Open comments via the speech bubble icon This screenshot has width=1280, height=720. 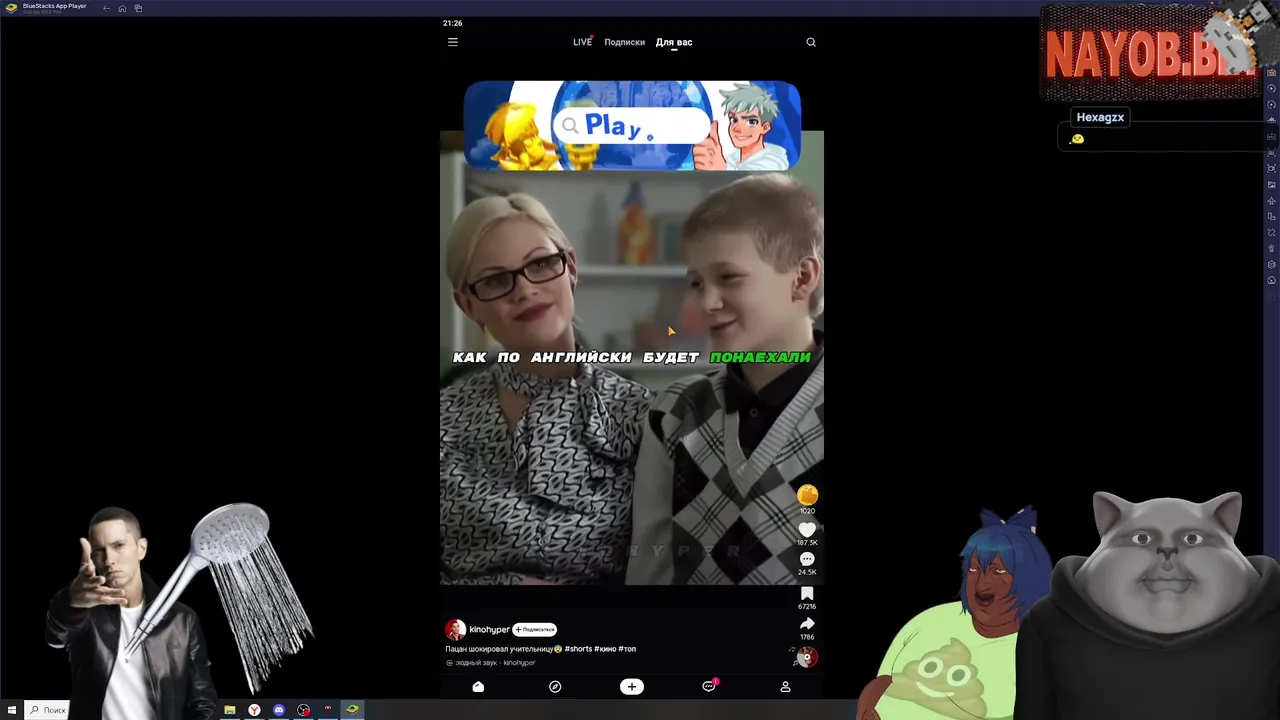[807, 559]
